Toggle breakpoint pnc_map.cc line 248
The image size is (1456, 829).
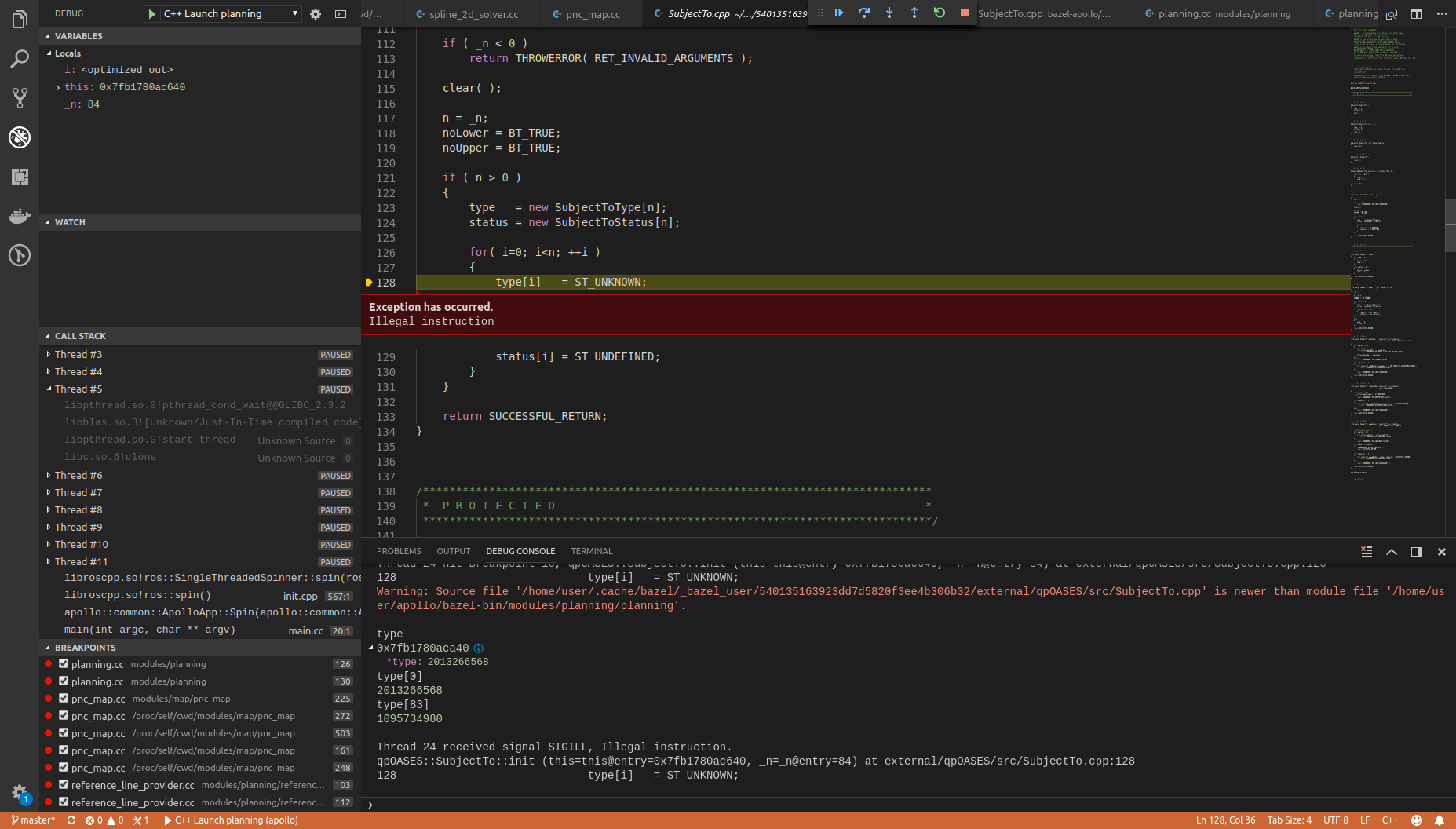(x=64, y=768)
